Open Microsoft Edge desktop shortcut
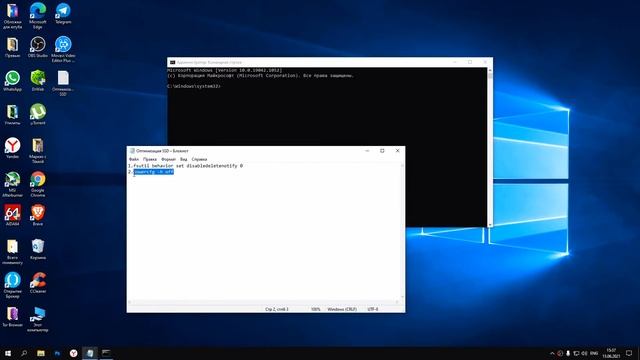 pos(38,15)
